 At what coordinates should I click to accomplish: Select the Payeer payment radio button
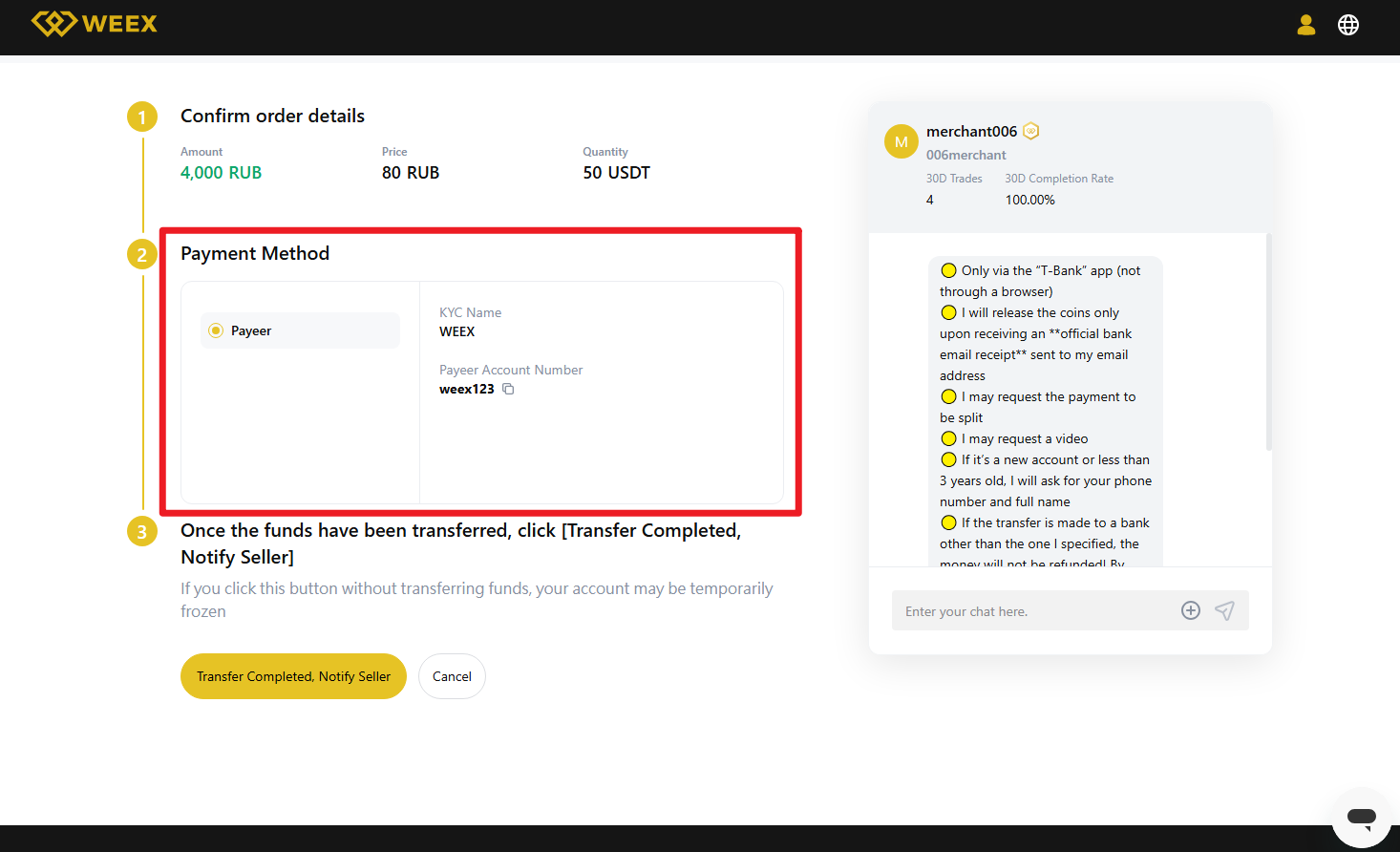(x=216, y=330)
